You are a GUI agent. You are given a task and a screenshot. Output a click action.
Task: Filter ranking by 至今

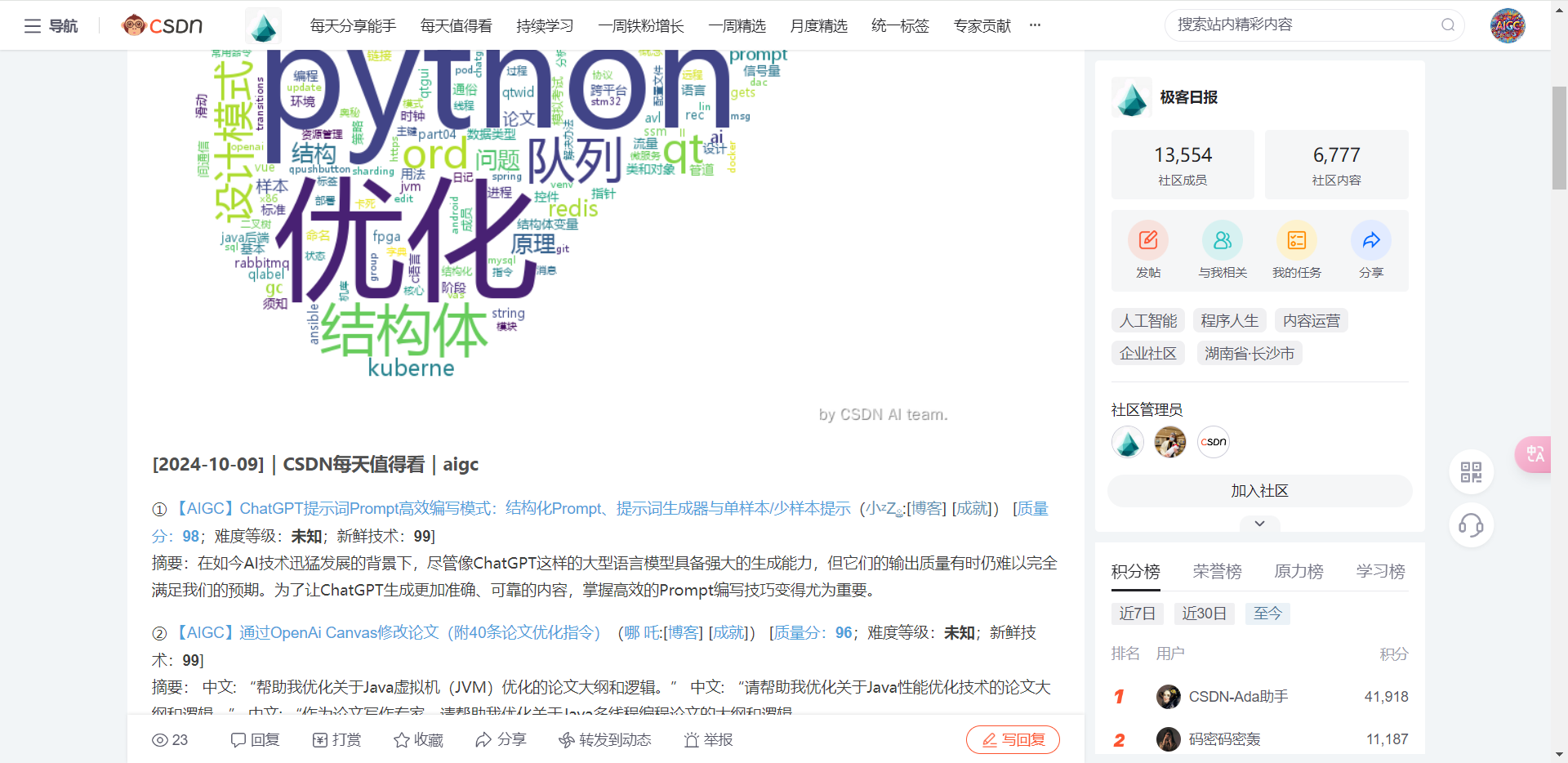coord(1267,614)
